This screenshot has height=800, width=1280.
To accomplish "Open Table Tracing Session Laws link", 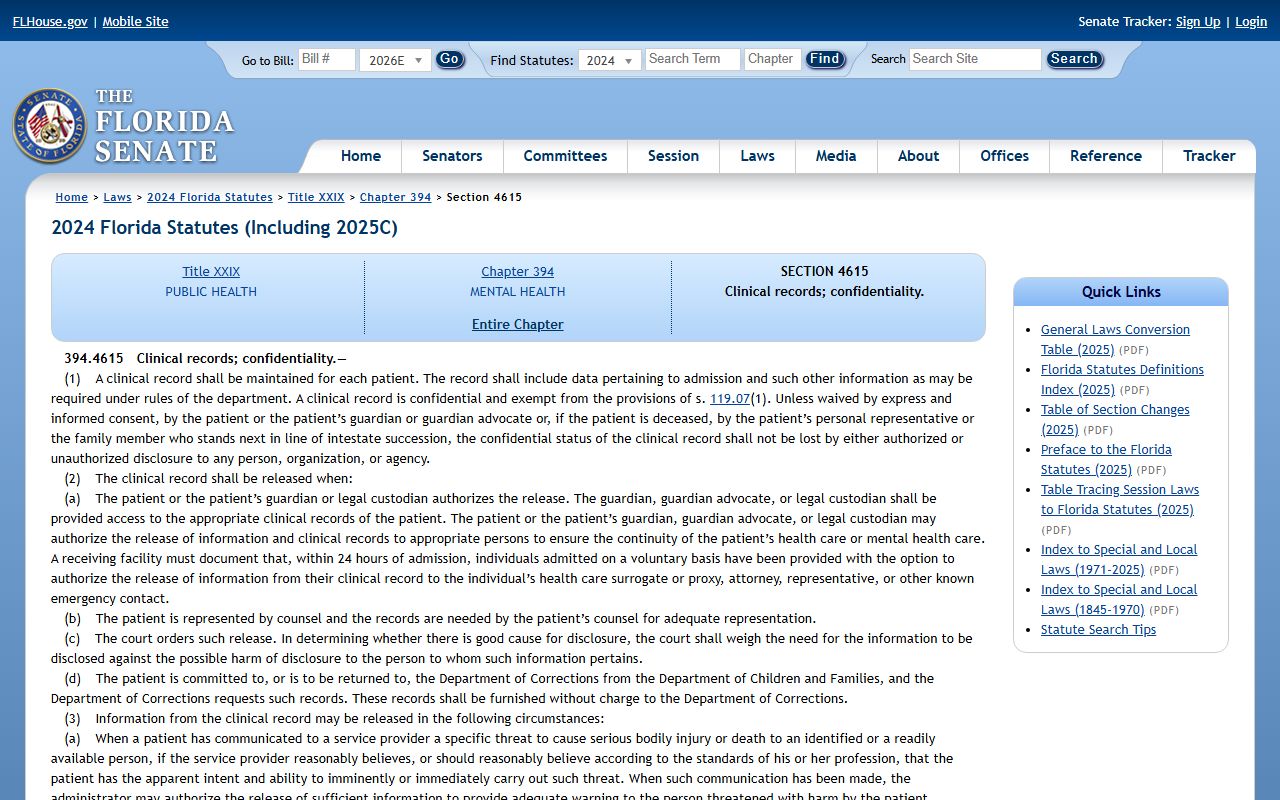I will pyautogui.click(x=1120, y=499).
